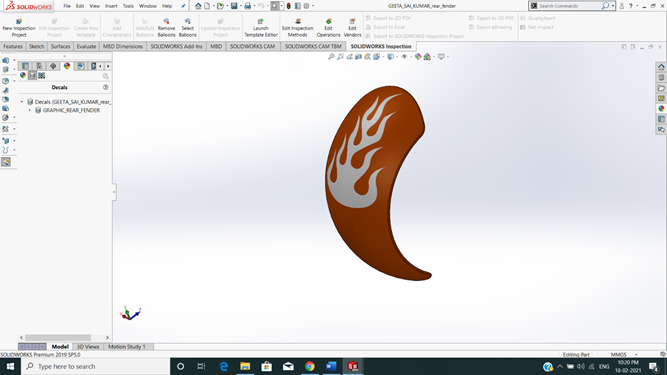Click Edit Appearance icon in view toolbar
The image size is (667, 375).
point(418,57)
